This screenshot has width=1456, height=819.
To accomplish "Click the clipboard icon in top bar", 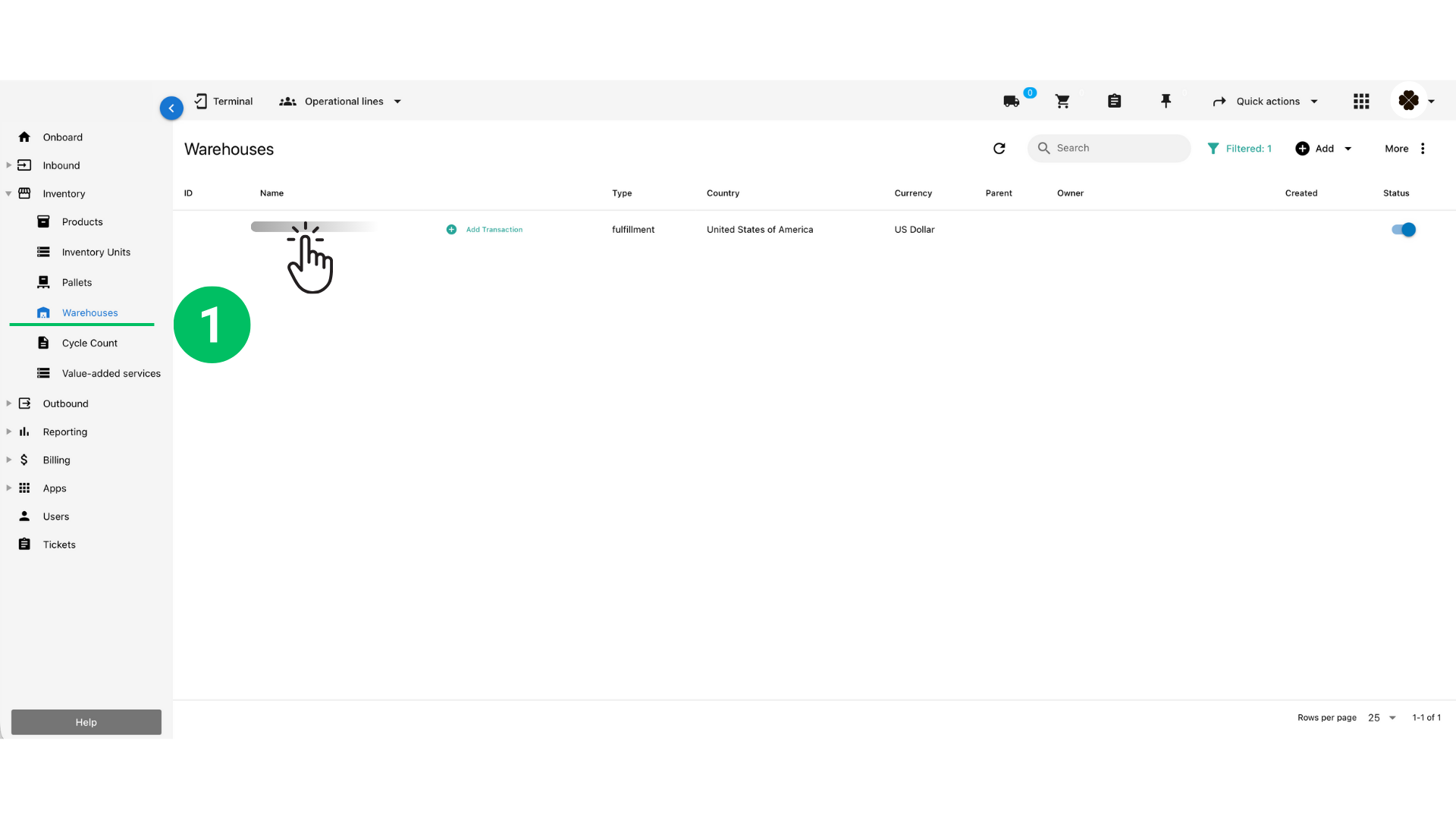I will point(1114,101).
